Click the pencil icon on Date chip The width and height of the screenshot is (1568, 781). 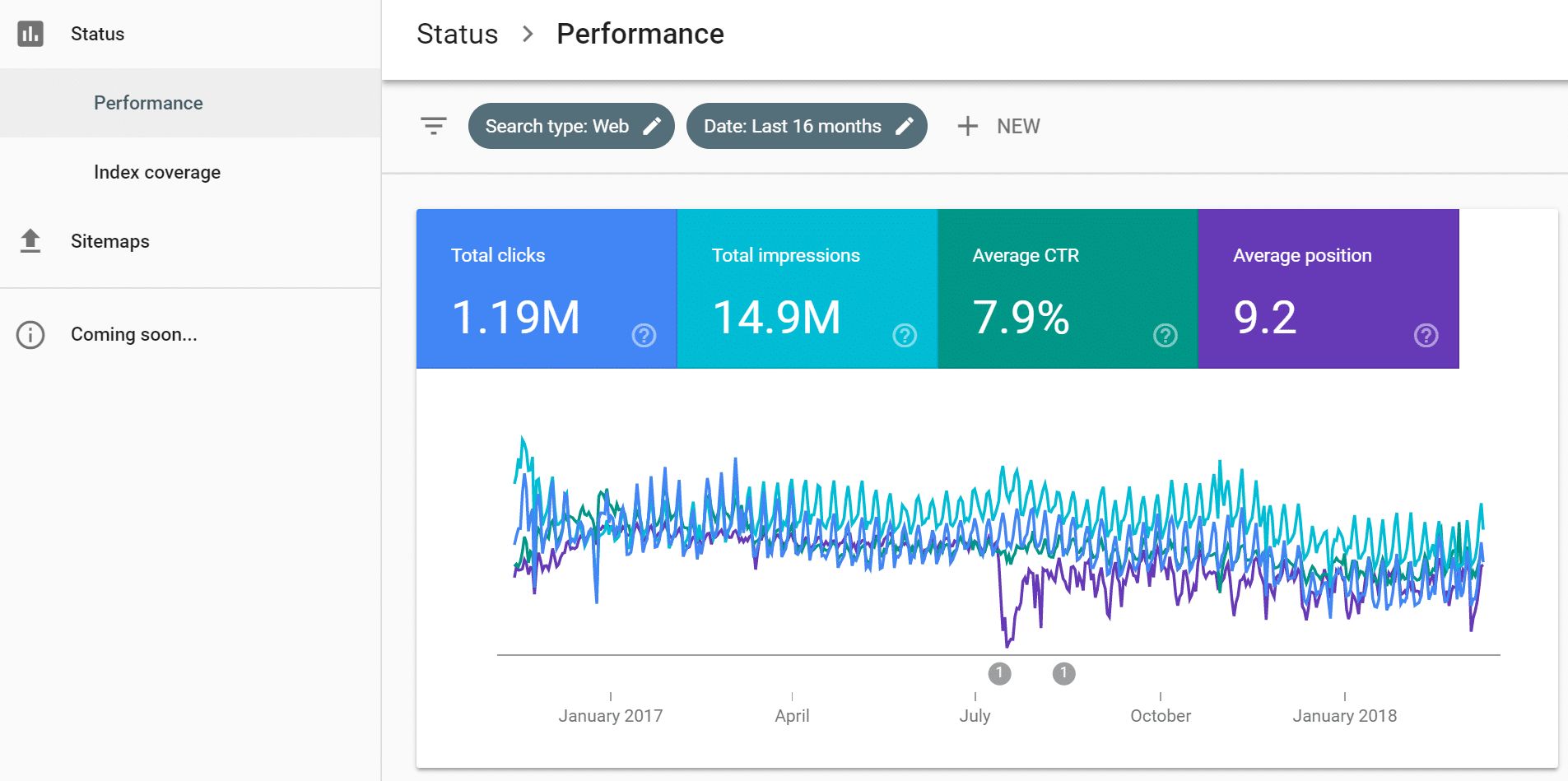[906, 125]
